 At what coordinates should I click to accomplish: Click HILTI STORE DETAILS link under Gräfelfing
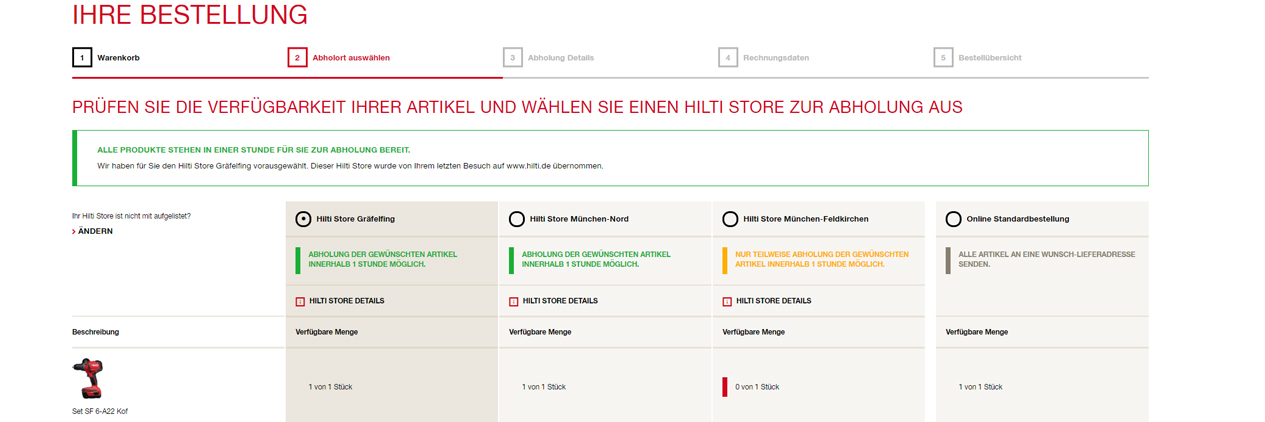(347, 301)
